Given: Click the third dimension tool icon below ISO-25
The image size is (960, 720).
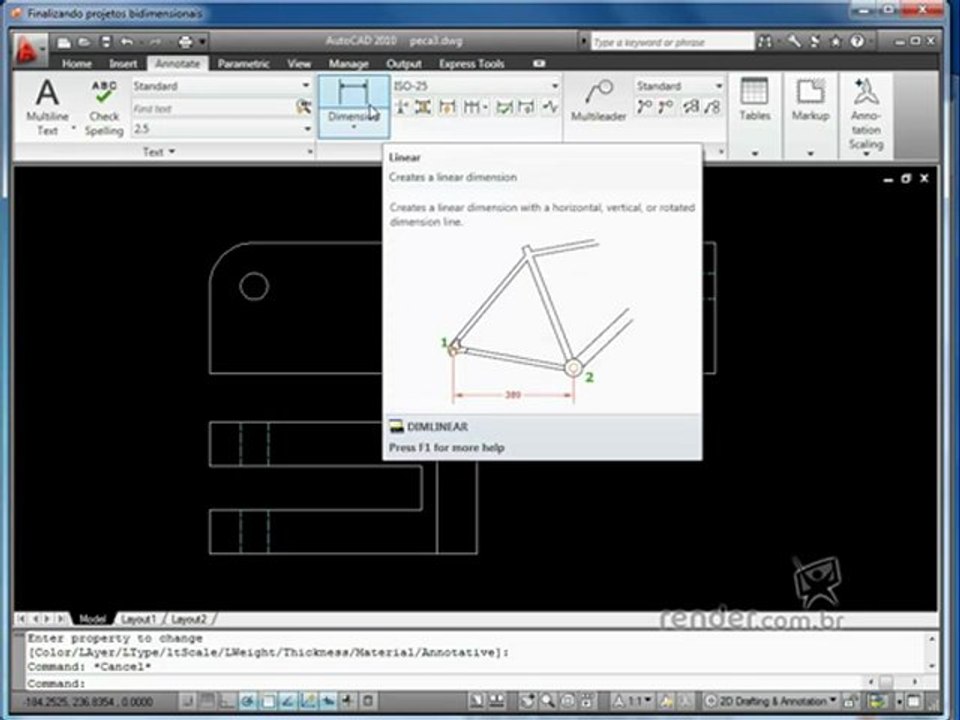Looking at the screenshot, I should coord(447,108).
